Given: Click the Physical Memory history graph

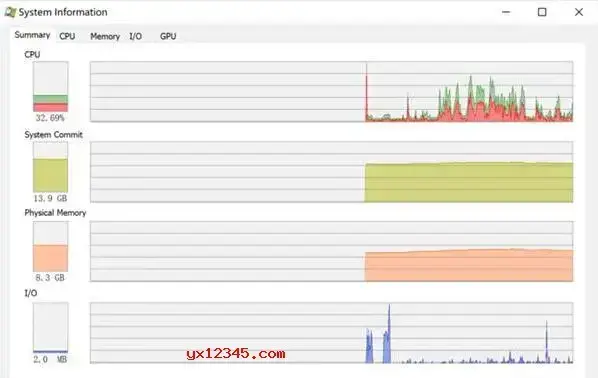Looking at the screenshot, I should 331,251.
